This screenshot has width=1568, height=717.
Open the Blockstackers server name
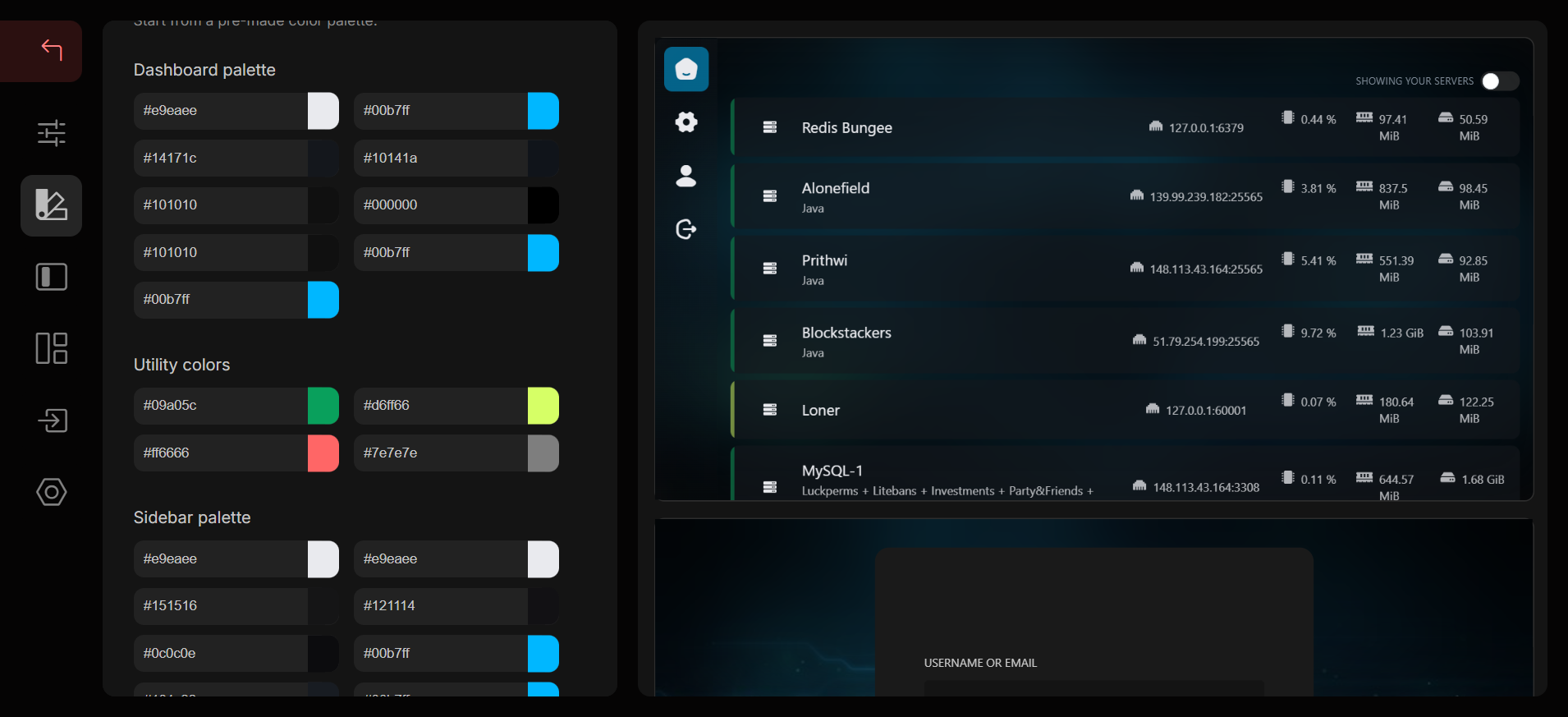[846, 333]
